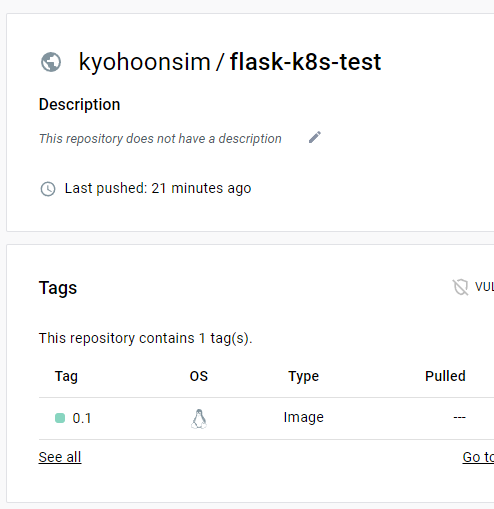Click the pulled dashes value for tag 0.1
This screenshot has width=494, height=509.
tap(459, 417)
